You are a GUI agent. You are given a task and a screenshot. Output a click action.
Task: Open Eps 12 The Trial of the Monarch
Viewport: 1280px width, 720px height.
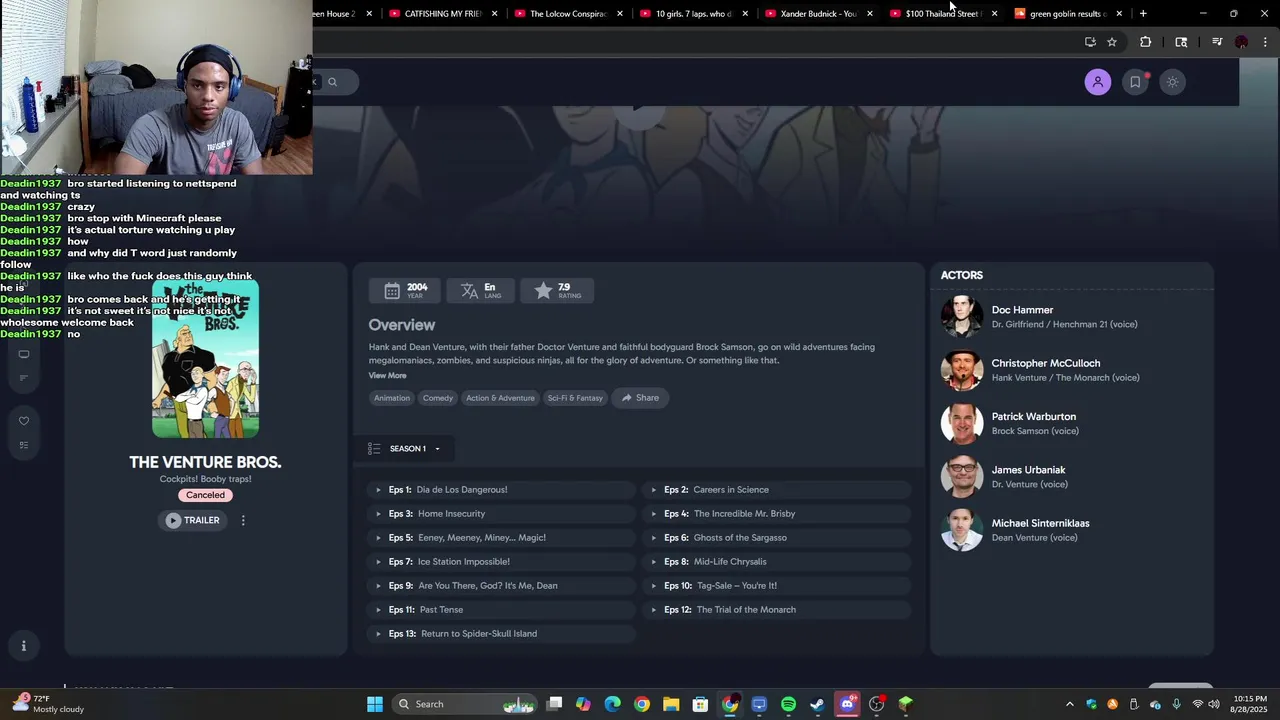[778, 610]
